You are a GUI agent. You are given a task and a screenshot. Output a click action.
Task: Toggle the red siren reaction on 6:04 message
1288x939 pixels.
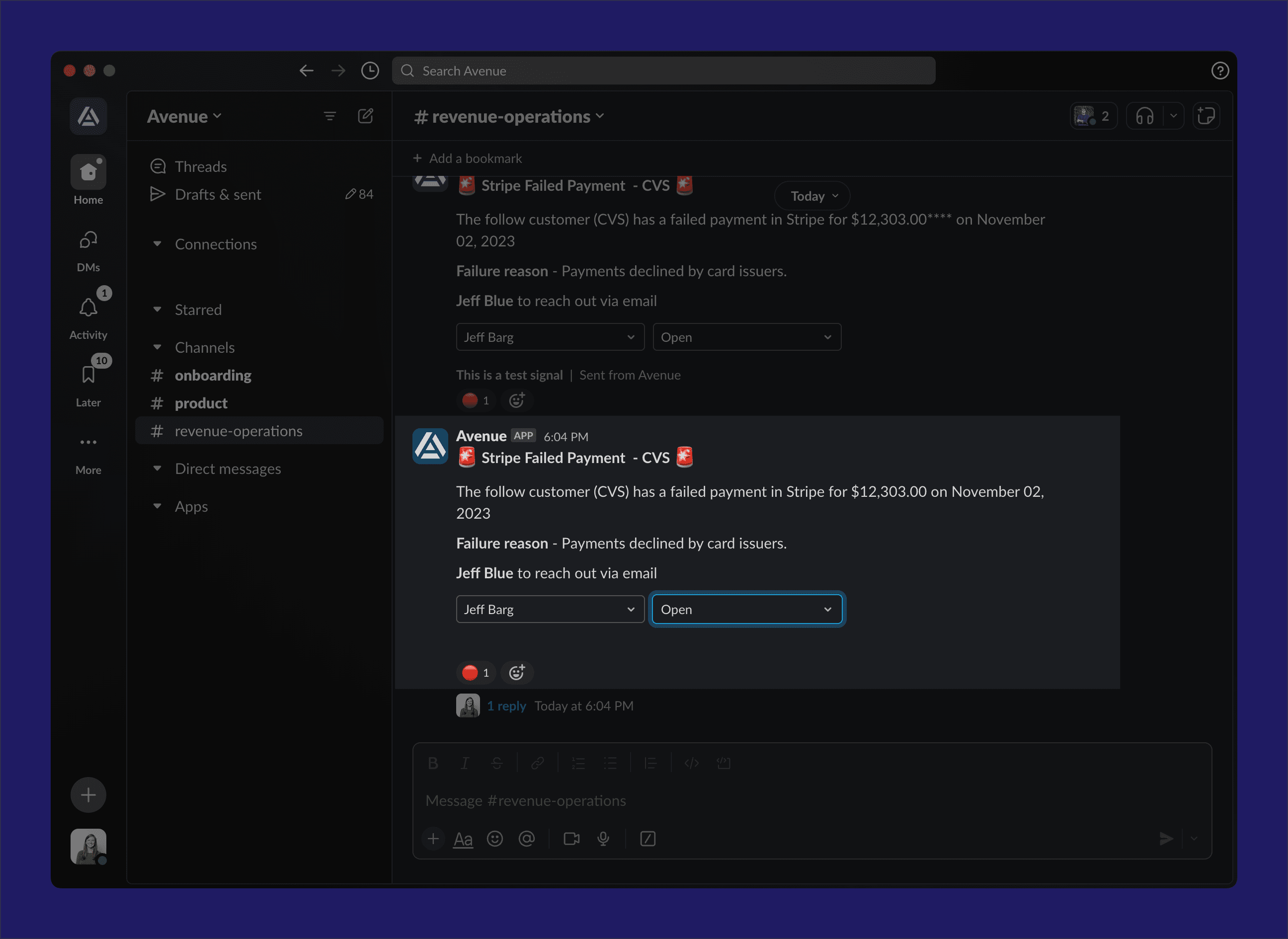click(x=476, y=672)
